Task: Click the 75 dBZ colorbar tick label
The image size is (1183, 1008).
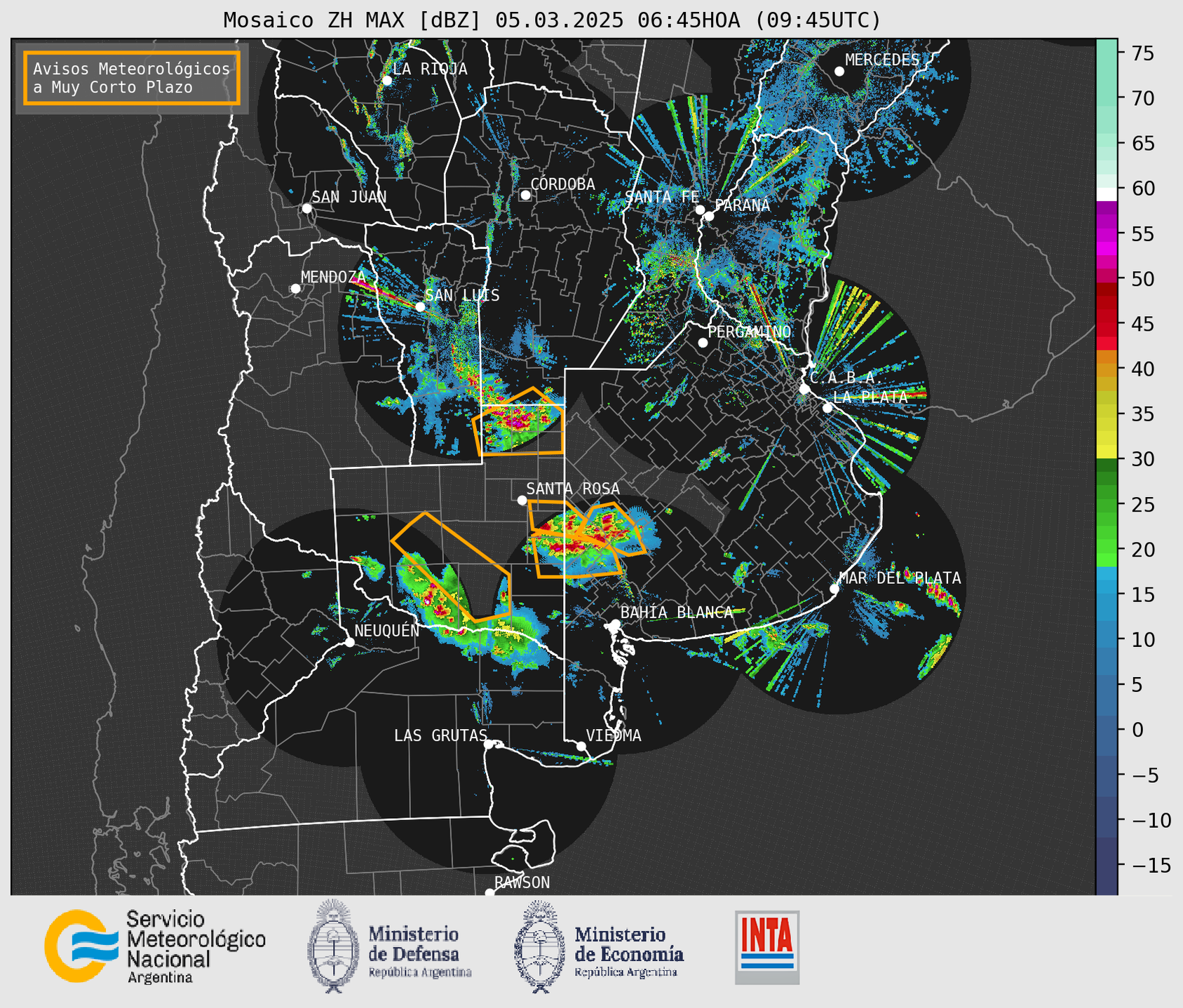Action: click(1142, 53)
